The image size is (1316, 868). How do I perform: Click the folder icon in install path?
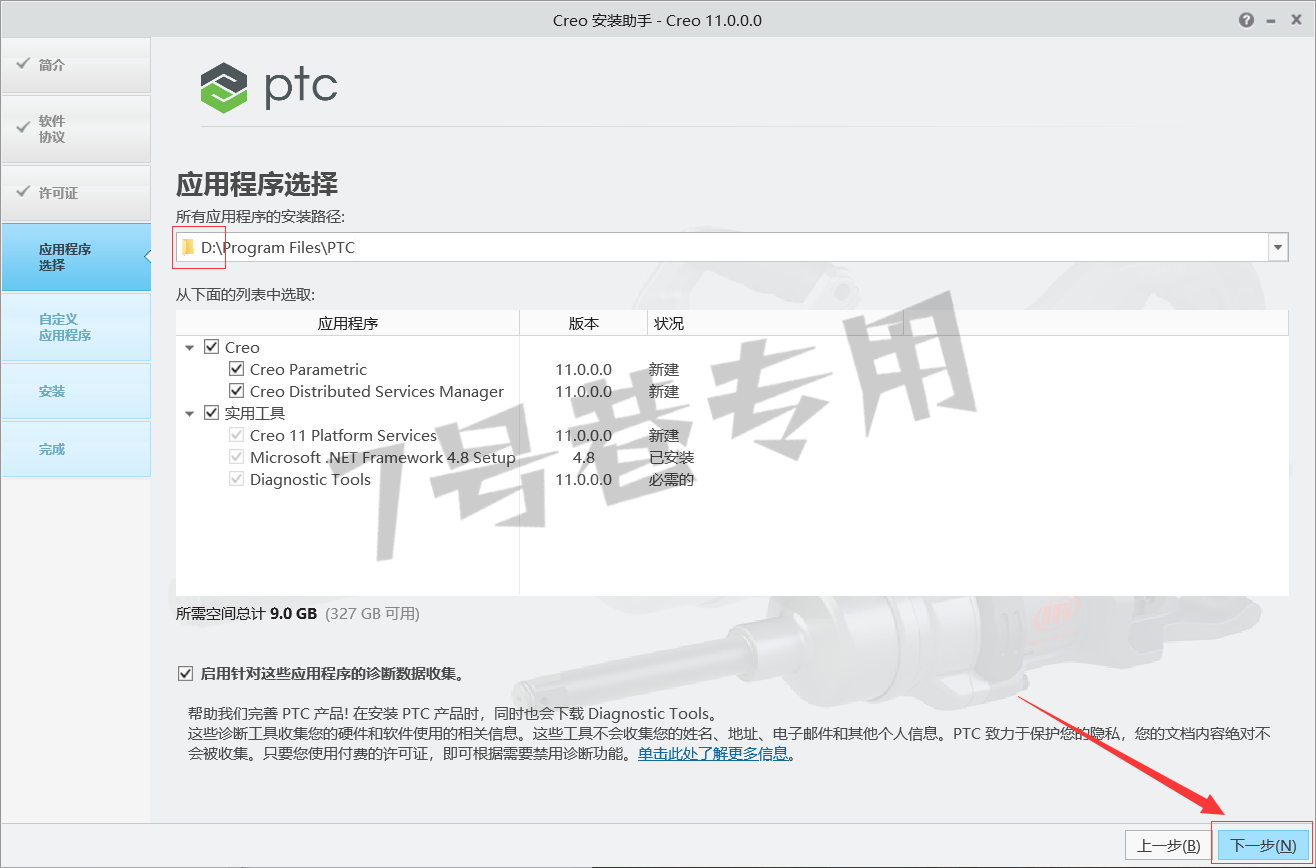click(187, 248)
